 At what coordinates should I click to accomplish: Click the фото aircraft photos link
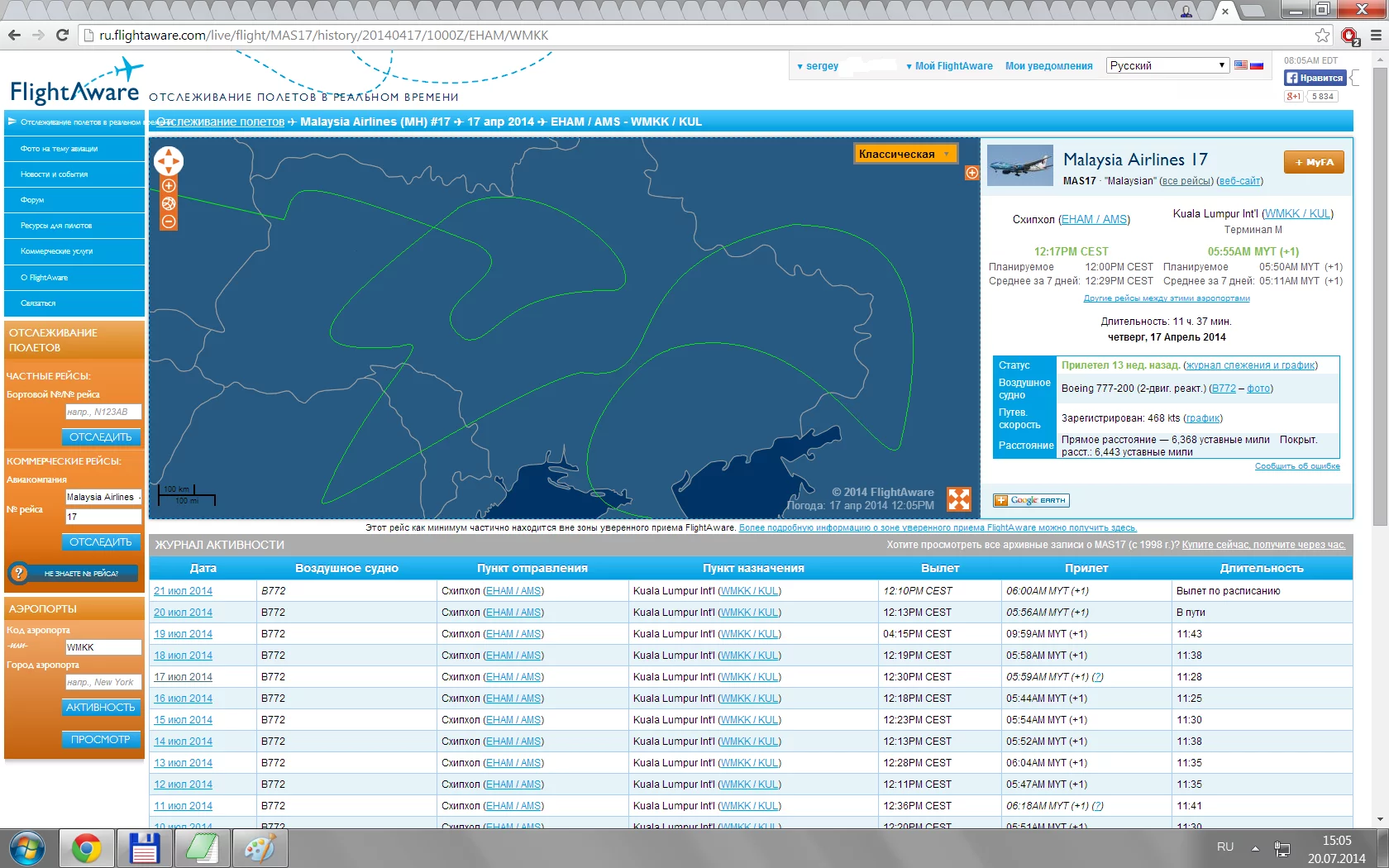[x=1258, y=389]
